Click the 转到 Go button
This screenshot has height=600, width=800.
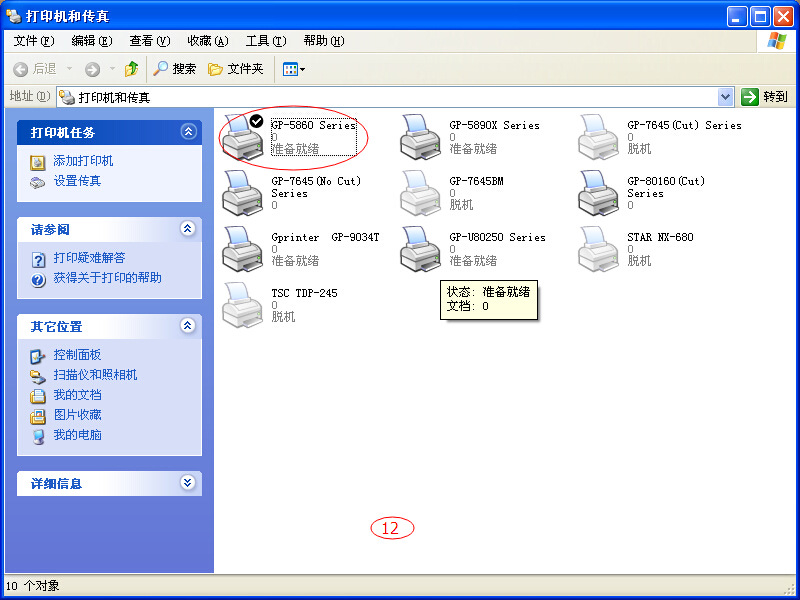[765, 96]
